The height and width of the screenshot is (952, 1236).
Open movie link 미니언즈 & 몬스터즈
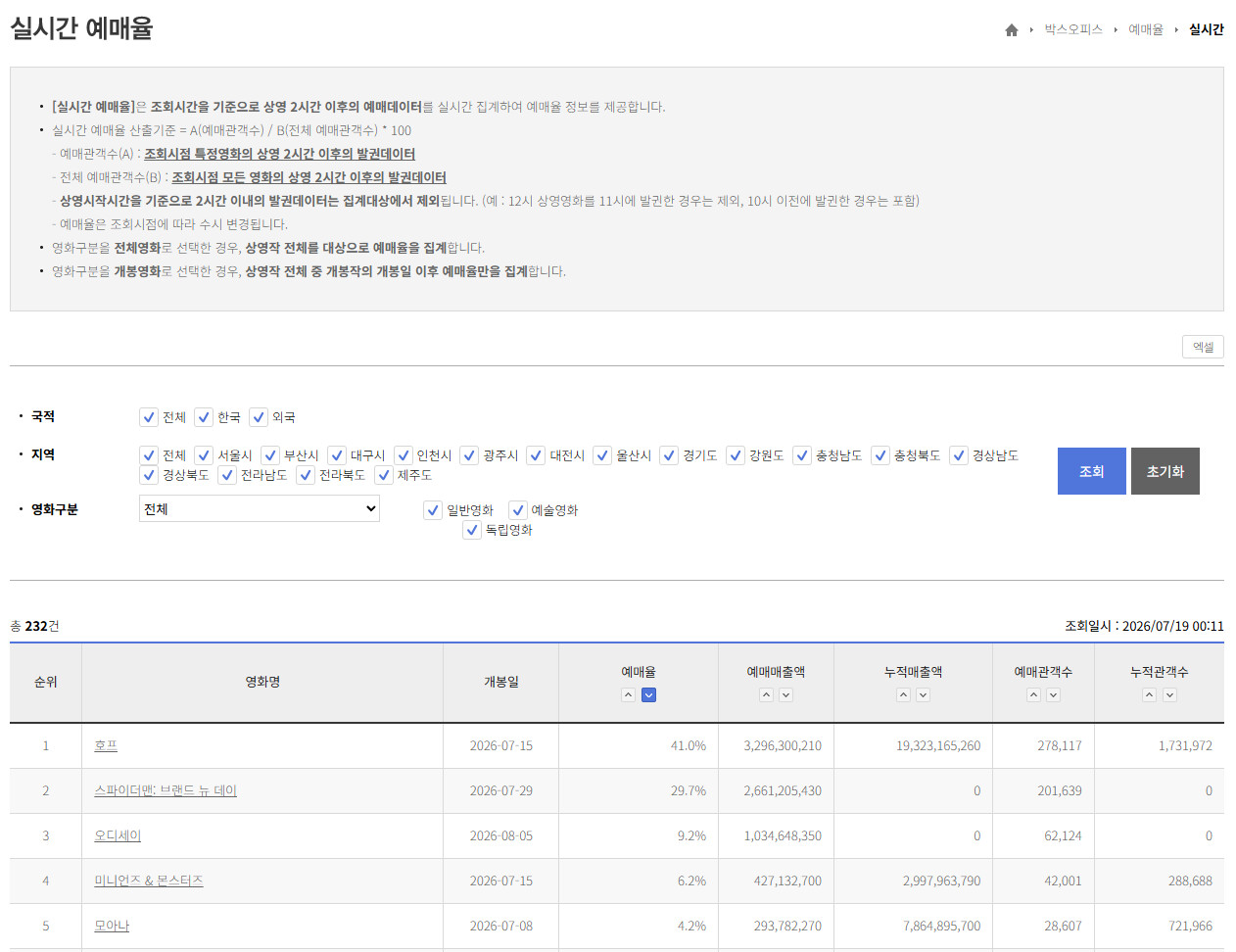[149, 881]
